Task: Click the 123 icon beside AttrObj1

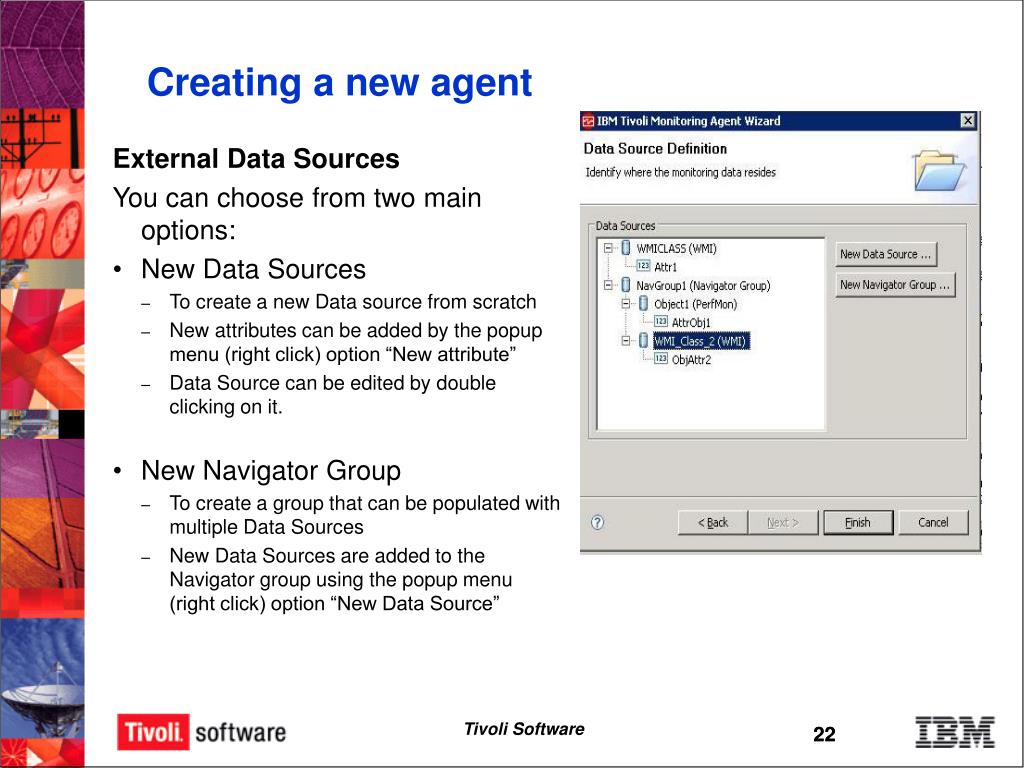Action: tap(661, 321)
